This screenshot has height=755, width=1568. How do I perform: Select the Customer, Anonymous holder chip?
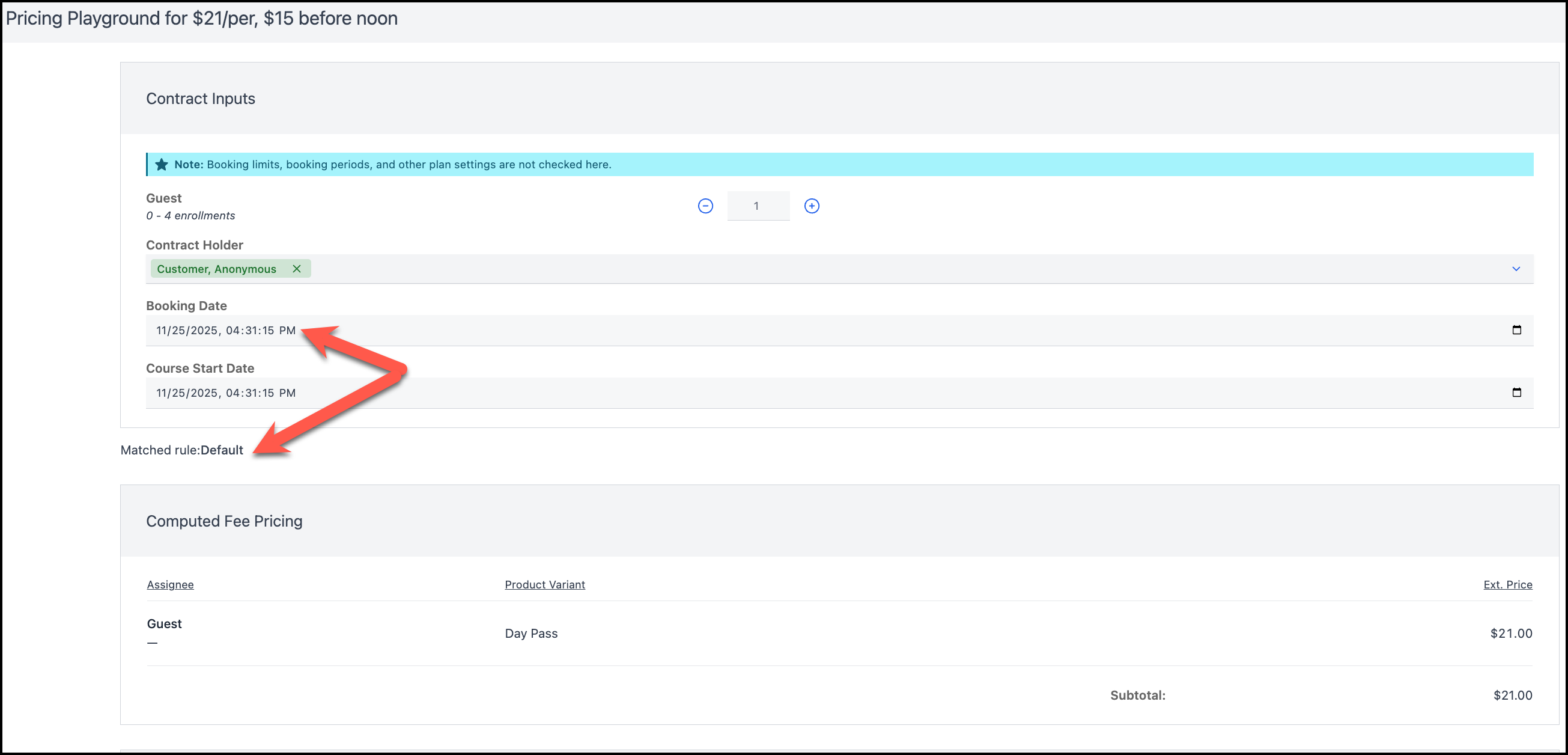pyautogui.click(x=216, y=269)
